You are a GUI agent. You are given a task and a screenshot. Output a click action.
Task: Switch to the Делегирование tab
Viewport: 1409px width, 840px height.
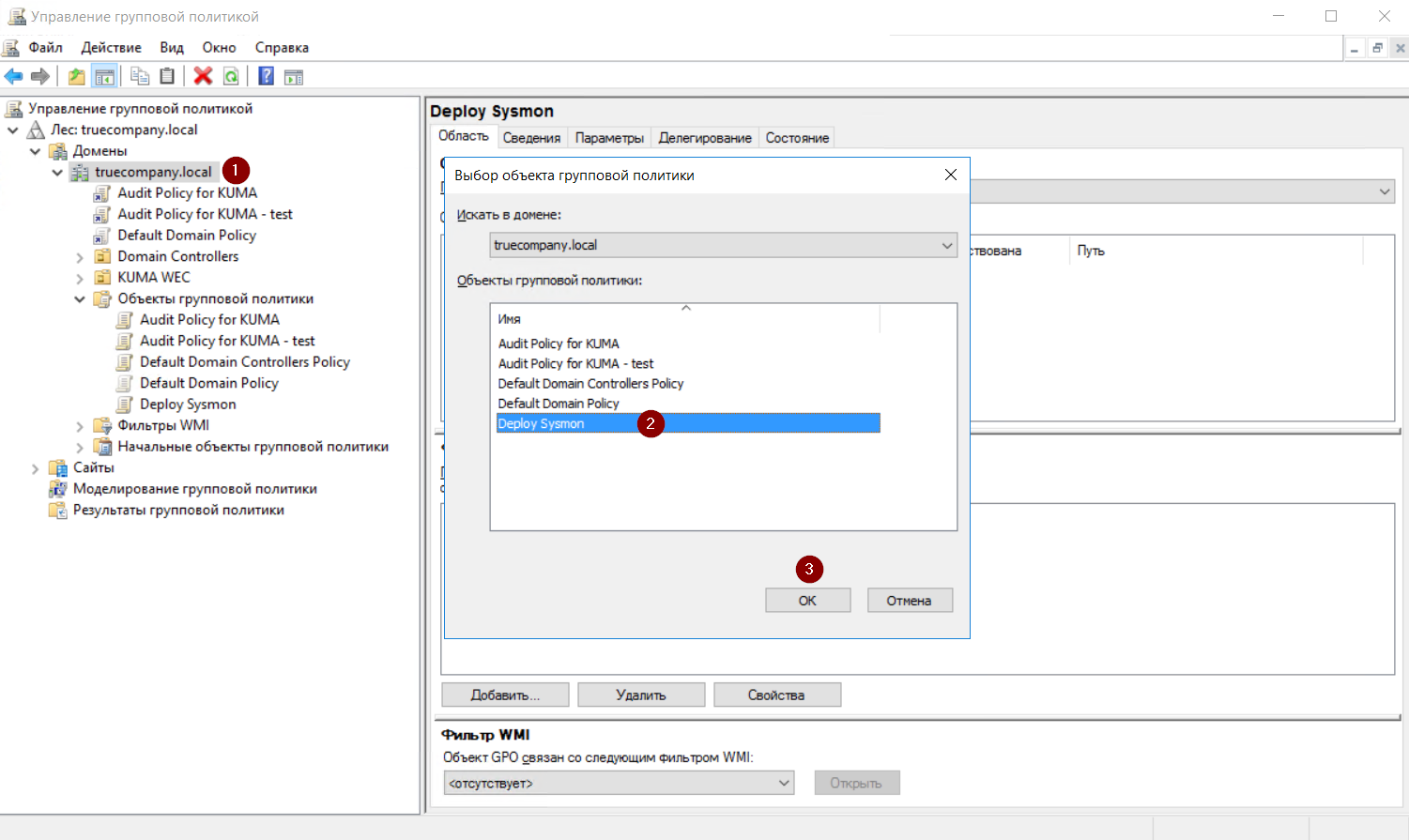(x=704, y=138)
